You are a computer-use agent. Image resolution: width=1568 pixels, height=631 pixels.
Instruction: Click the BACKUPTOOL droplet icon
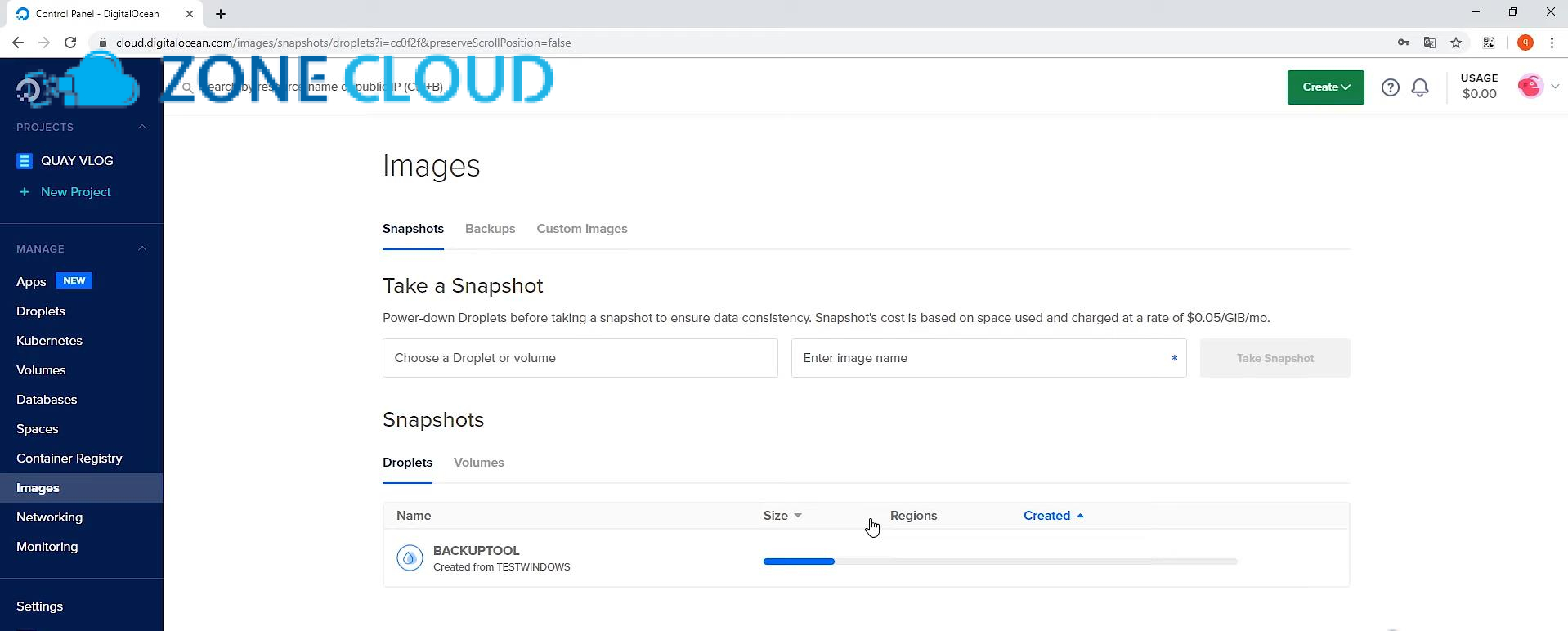[x=410, y=558]
